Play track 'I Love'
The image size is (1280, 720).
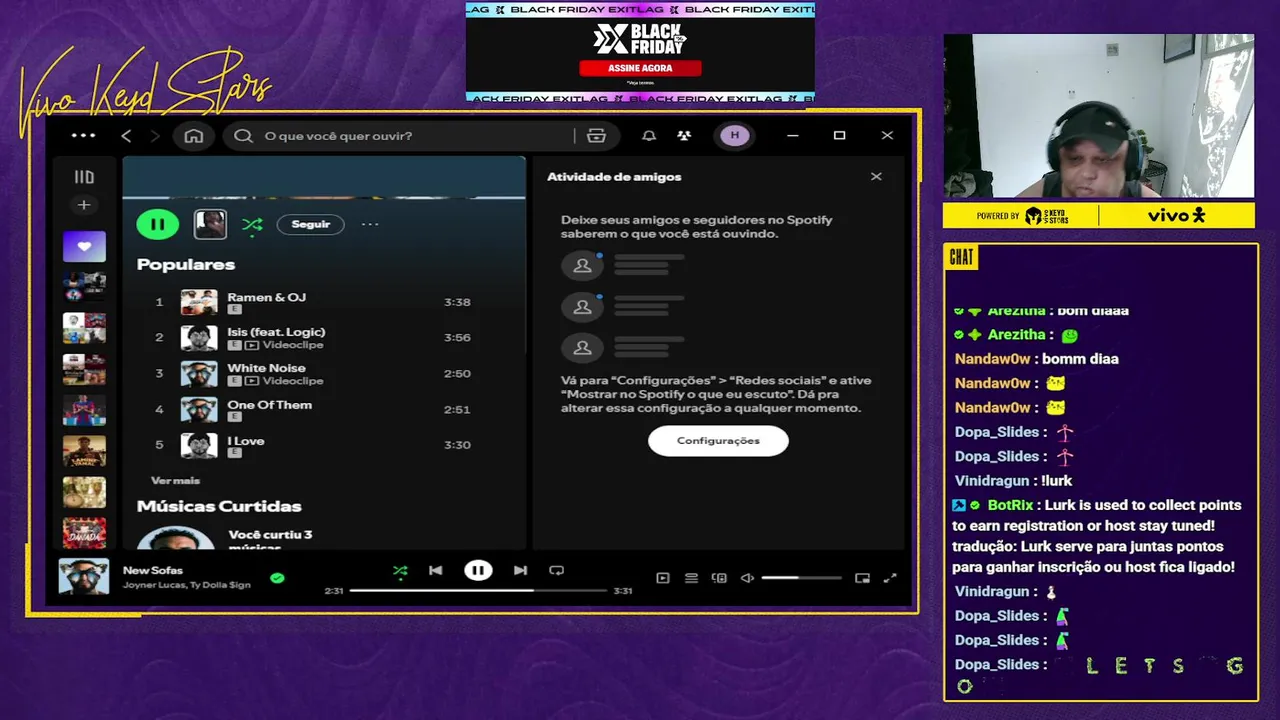coord(246,441)
